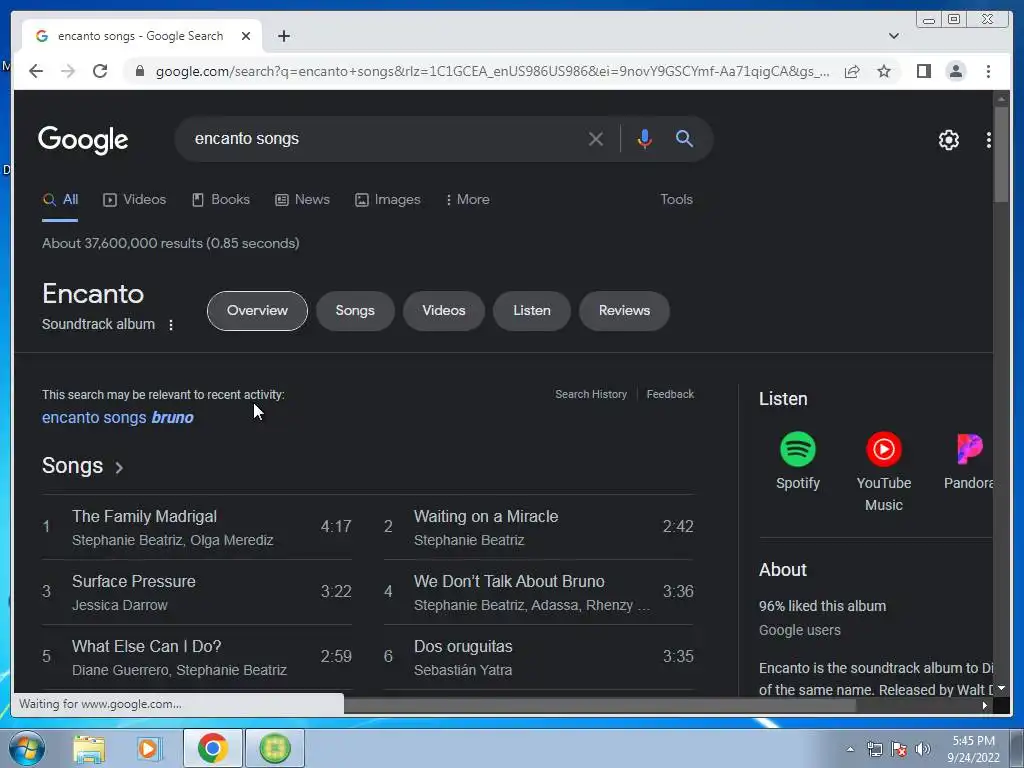Expand the More search options
1024x768 pixels.
point(467,200)
